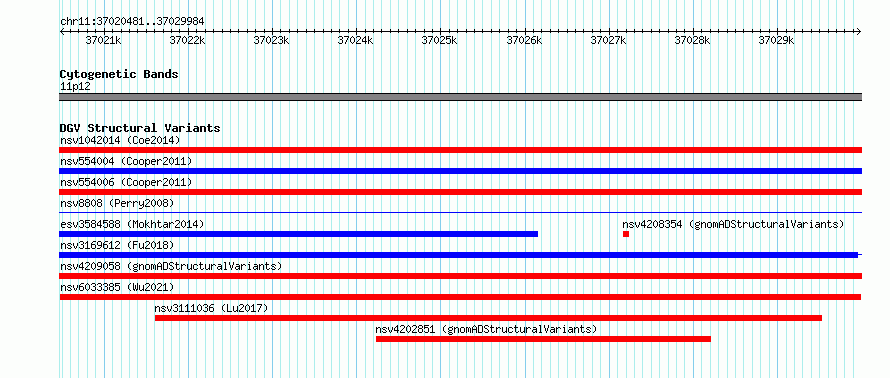Click the 37021k ruler tick label
This screenshot has height=378, width=890.
point(103,40)
